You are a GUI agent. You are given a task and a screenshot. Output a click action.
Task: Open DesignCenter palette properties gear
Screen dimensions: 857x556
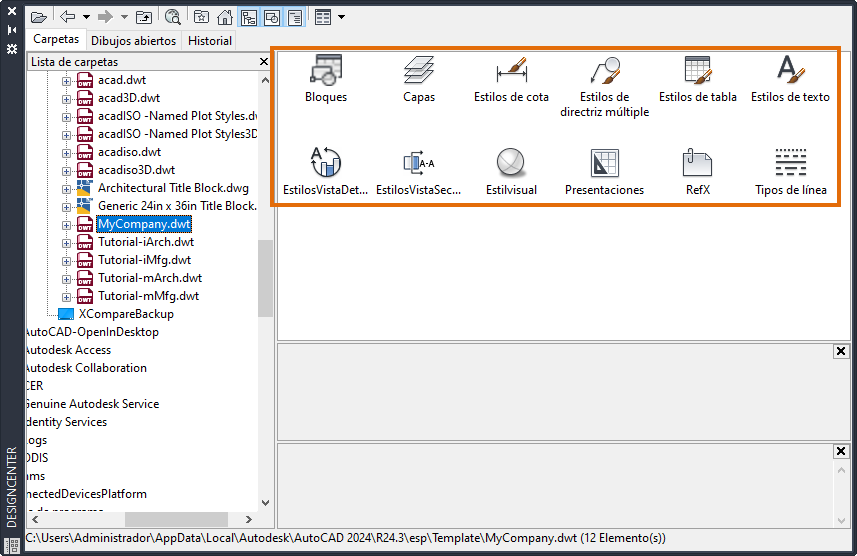pos(11,49)
